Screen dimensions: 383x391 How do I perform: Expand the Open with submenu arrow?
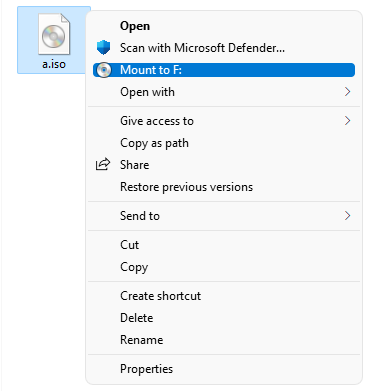pos(347,92)
